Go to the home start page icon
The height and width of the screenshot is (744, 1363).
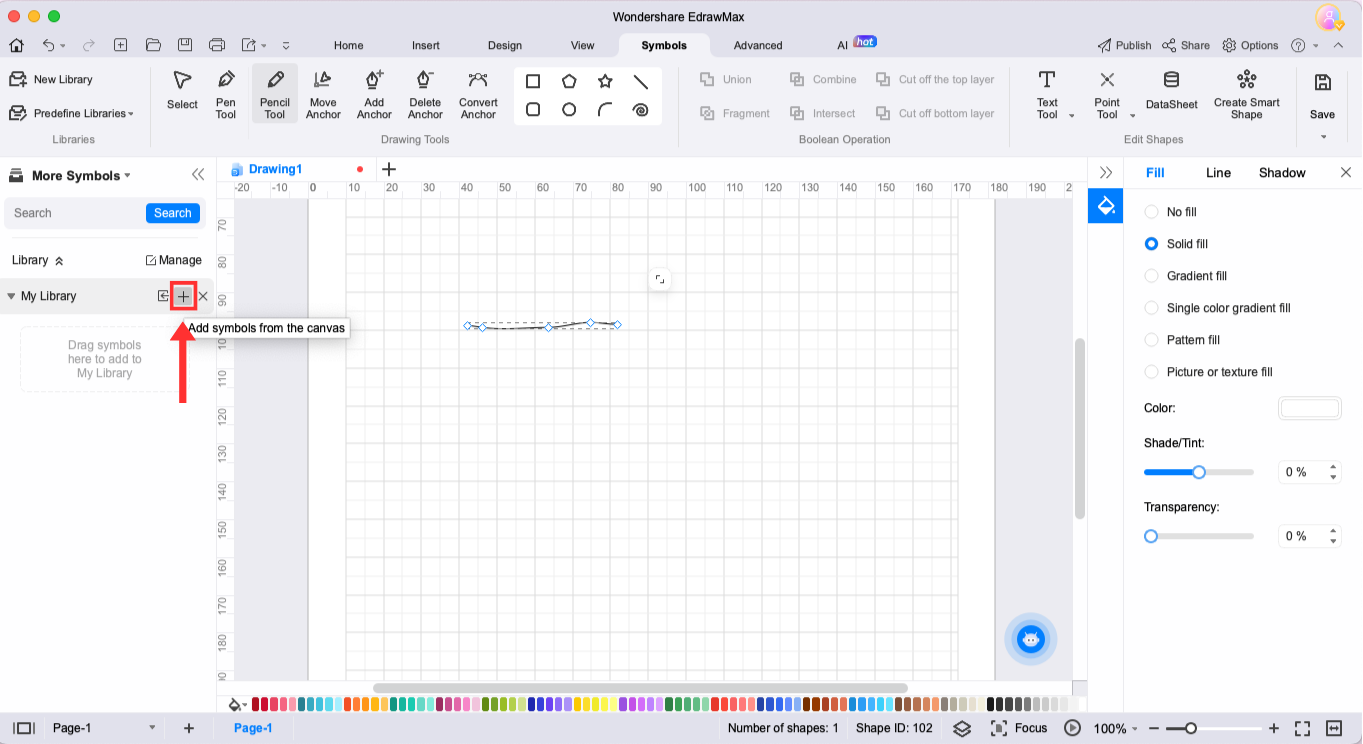[x=16, y=45]
